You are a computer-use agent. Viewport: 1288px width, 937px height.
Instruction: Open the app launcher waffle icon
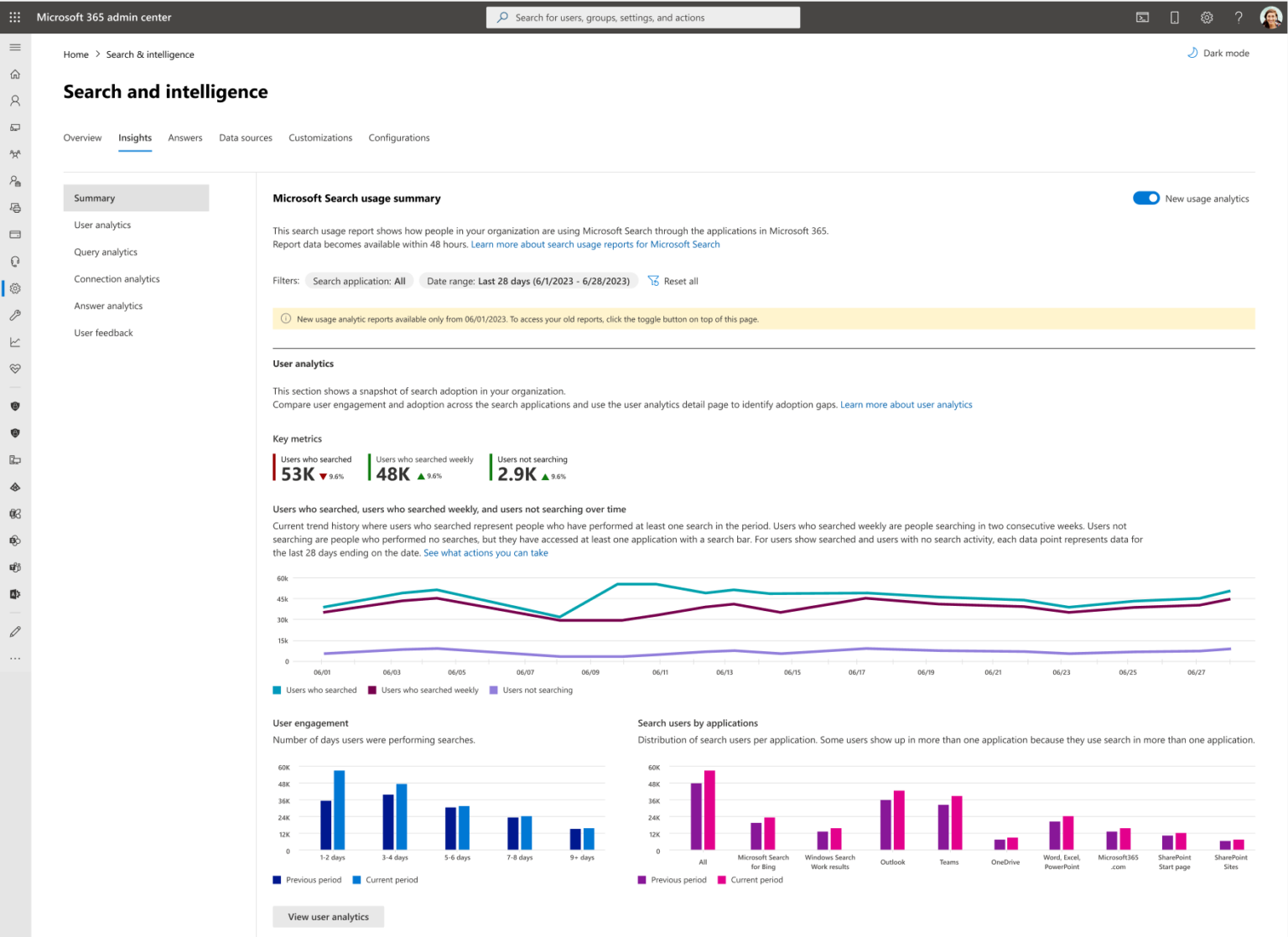point(15,17)
